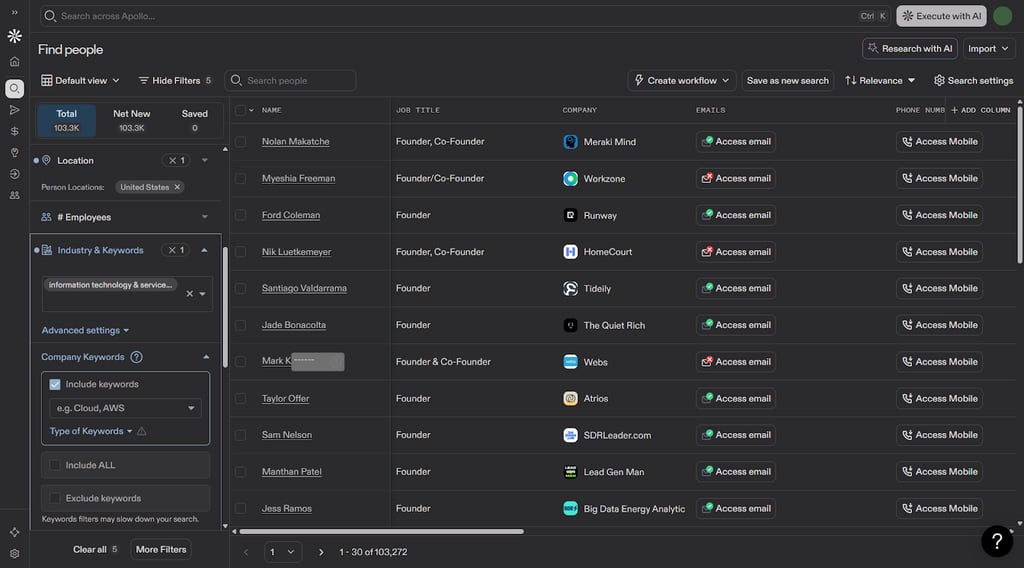1024x568 pixels.
Task: Open the gear settings icon in sidebar
Action: click(x=14, y=554)
